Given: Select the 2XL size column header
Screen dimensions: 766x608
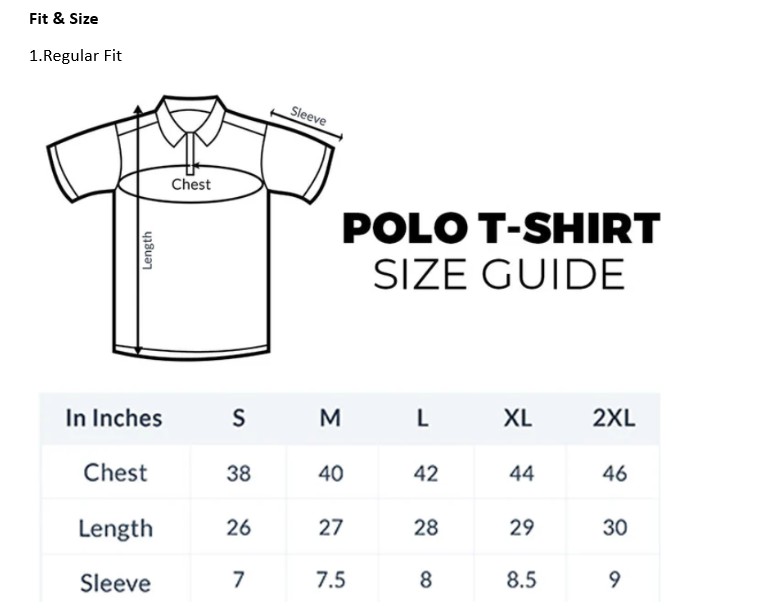Looking at the screenshot, I should (x=613, y=418).
